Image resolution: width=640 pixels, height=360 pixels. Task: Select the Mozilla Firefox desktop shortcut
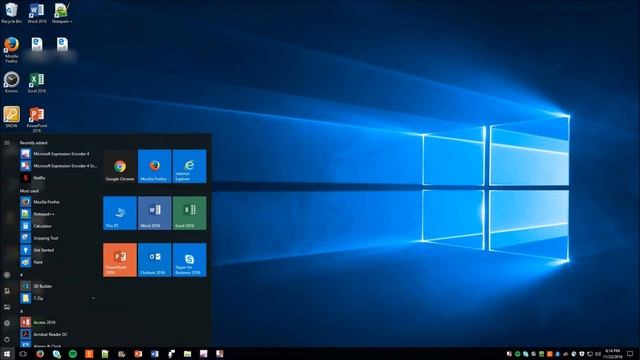coord(11,50)
